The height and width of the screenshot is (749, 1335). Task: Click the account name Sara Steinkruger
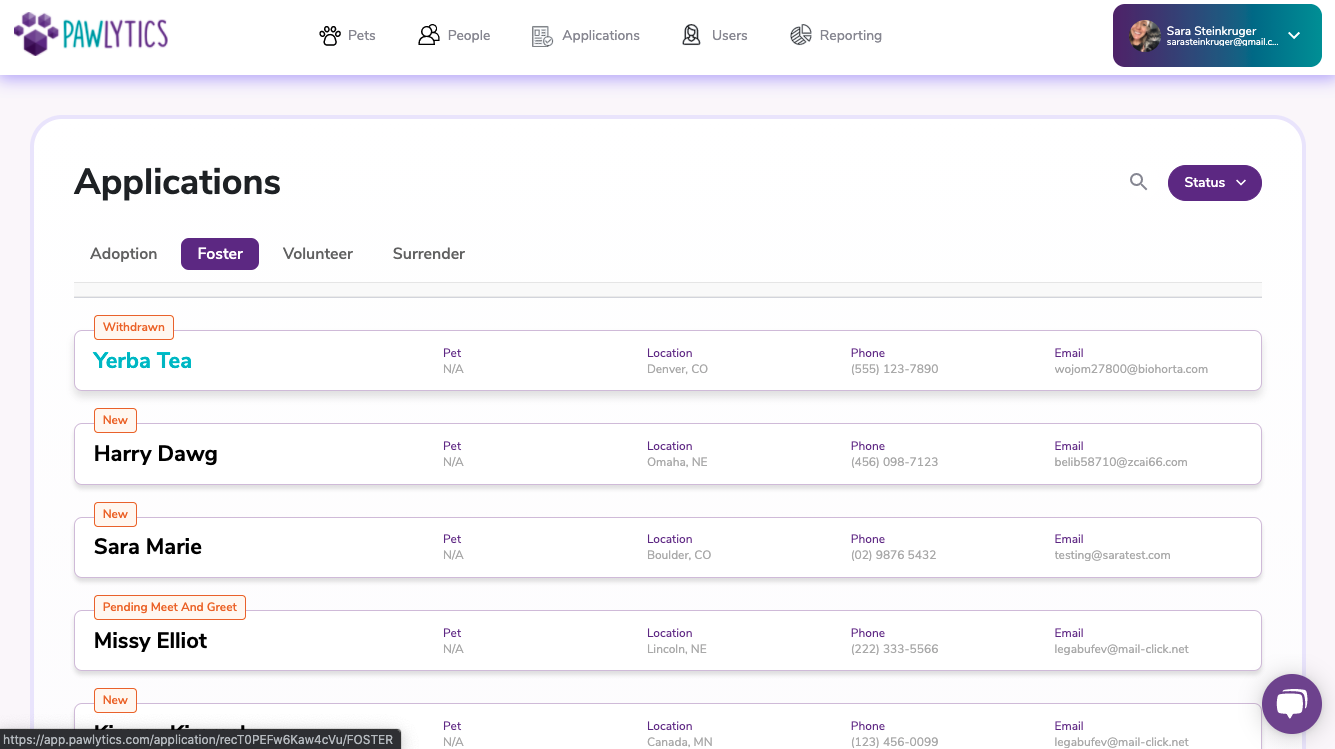(1211, 31)
